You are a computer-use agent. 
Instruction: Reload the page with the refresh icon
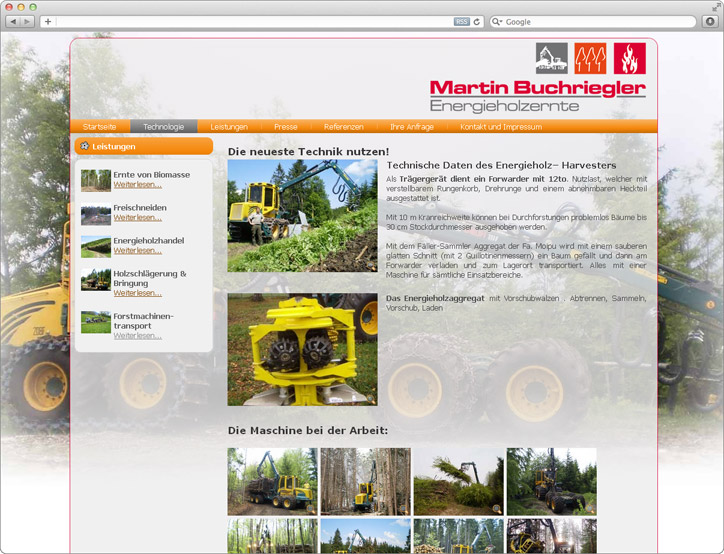pyautogui.click(x=477, y=22)
